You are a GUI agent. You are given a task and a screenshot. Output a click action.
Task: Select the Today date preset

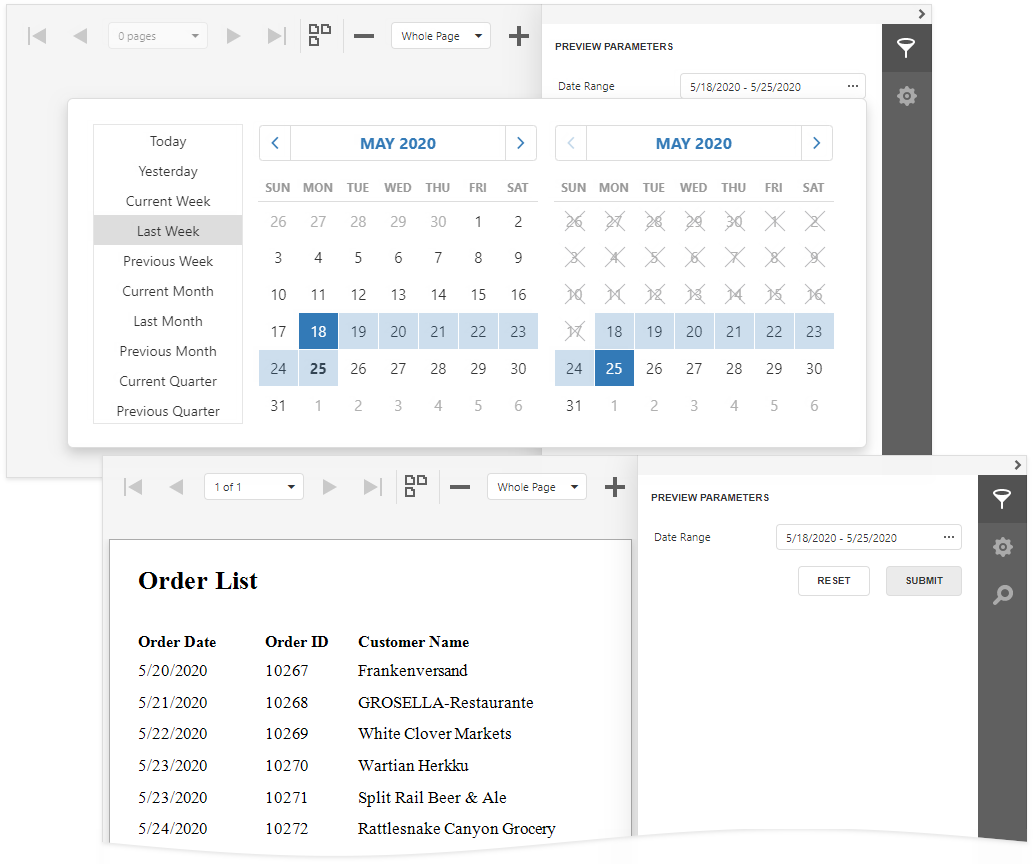pyautogui.click(x=167, y=141)
